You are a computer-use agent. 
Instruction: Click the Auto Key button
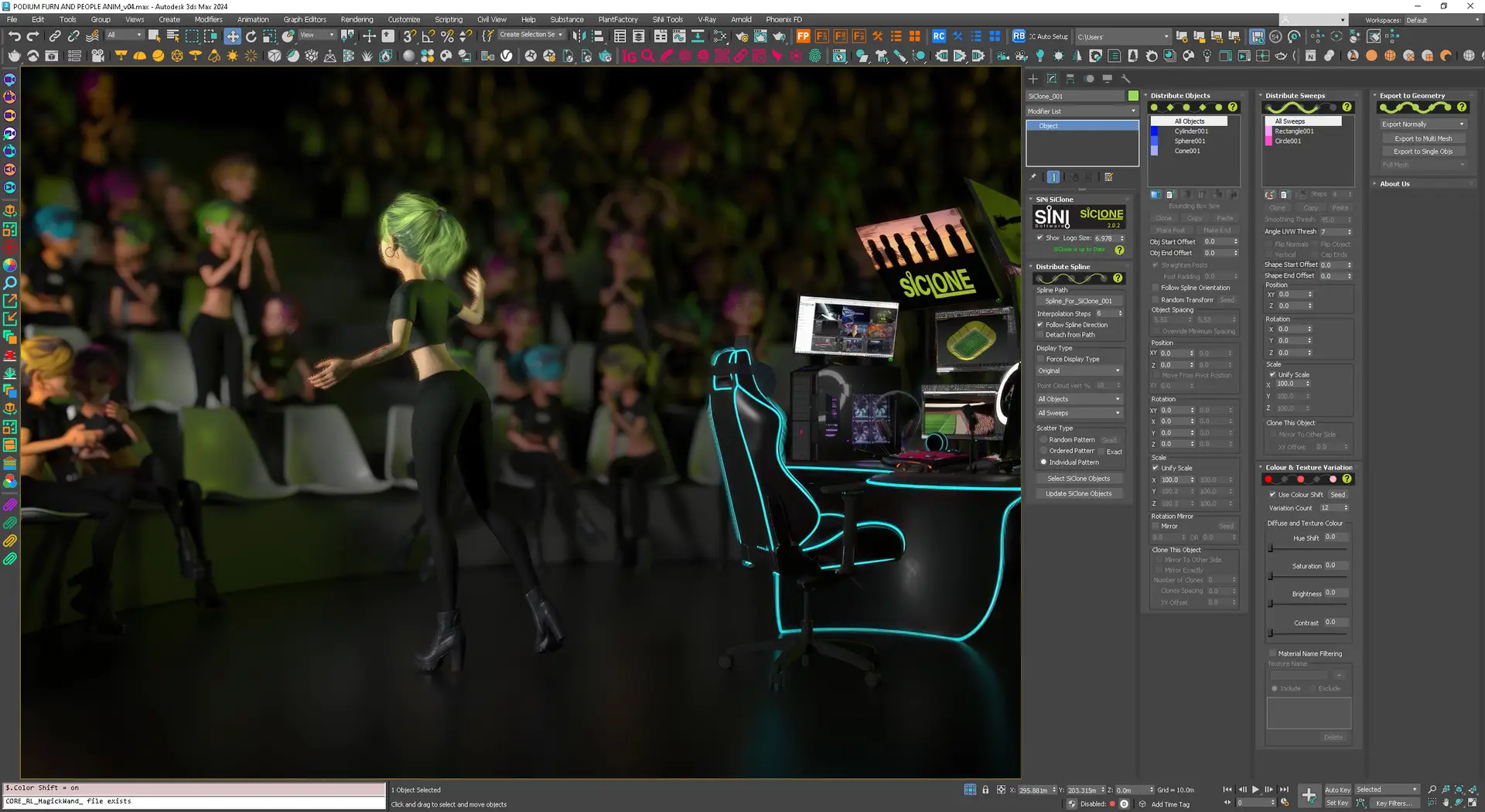click(1337, 790)
